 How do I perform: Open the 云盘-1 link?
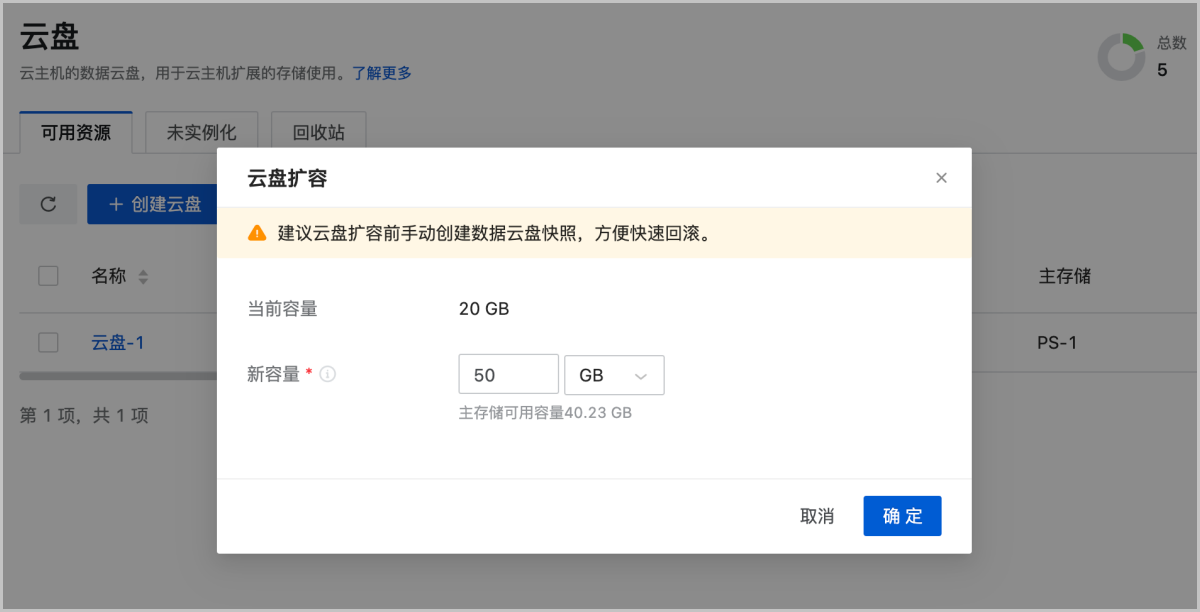(118, 342)
